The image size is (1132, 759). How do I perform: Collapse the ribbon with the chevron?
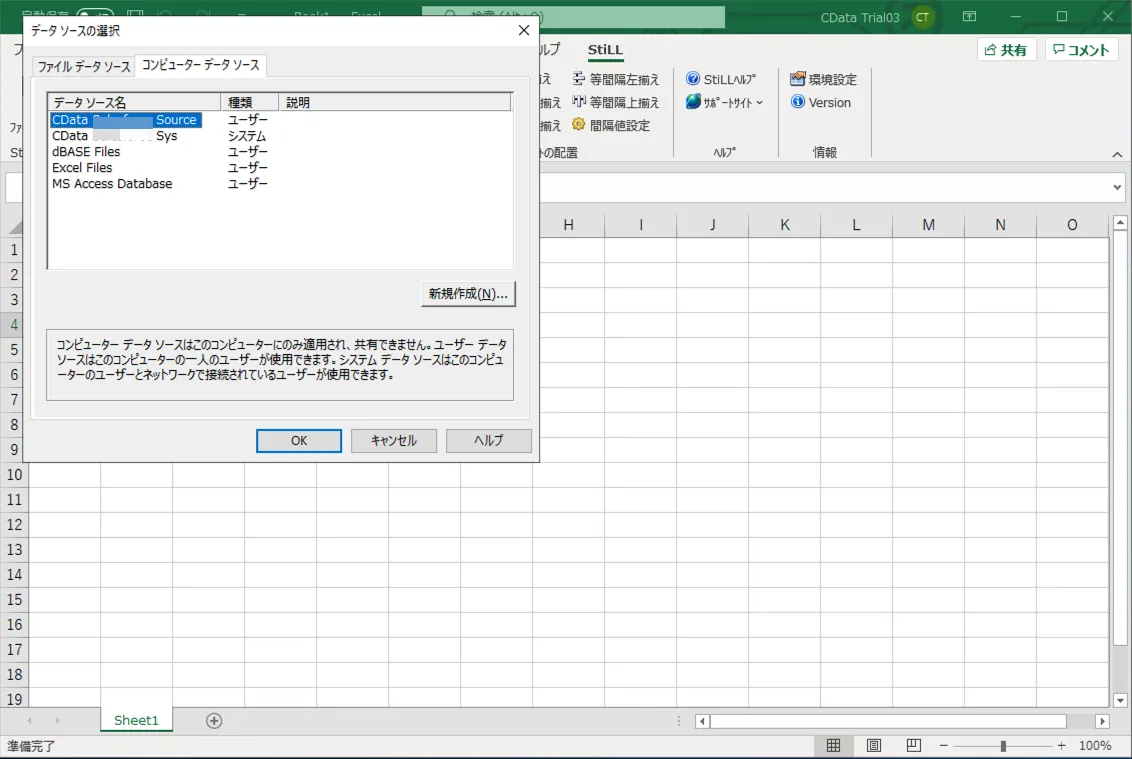click(x=1117, y=154)
